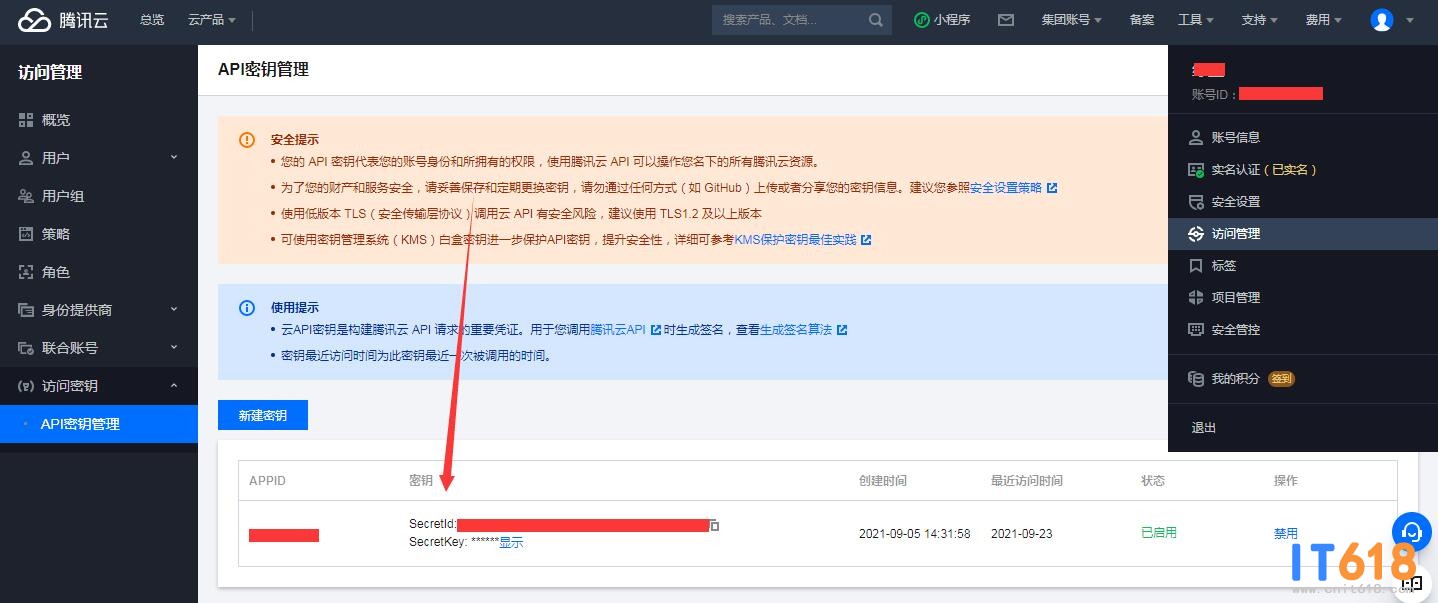Open the 生成签名算法 link
The height and width of the screenshot is (603, 1438).
[796, 330]
